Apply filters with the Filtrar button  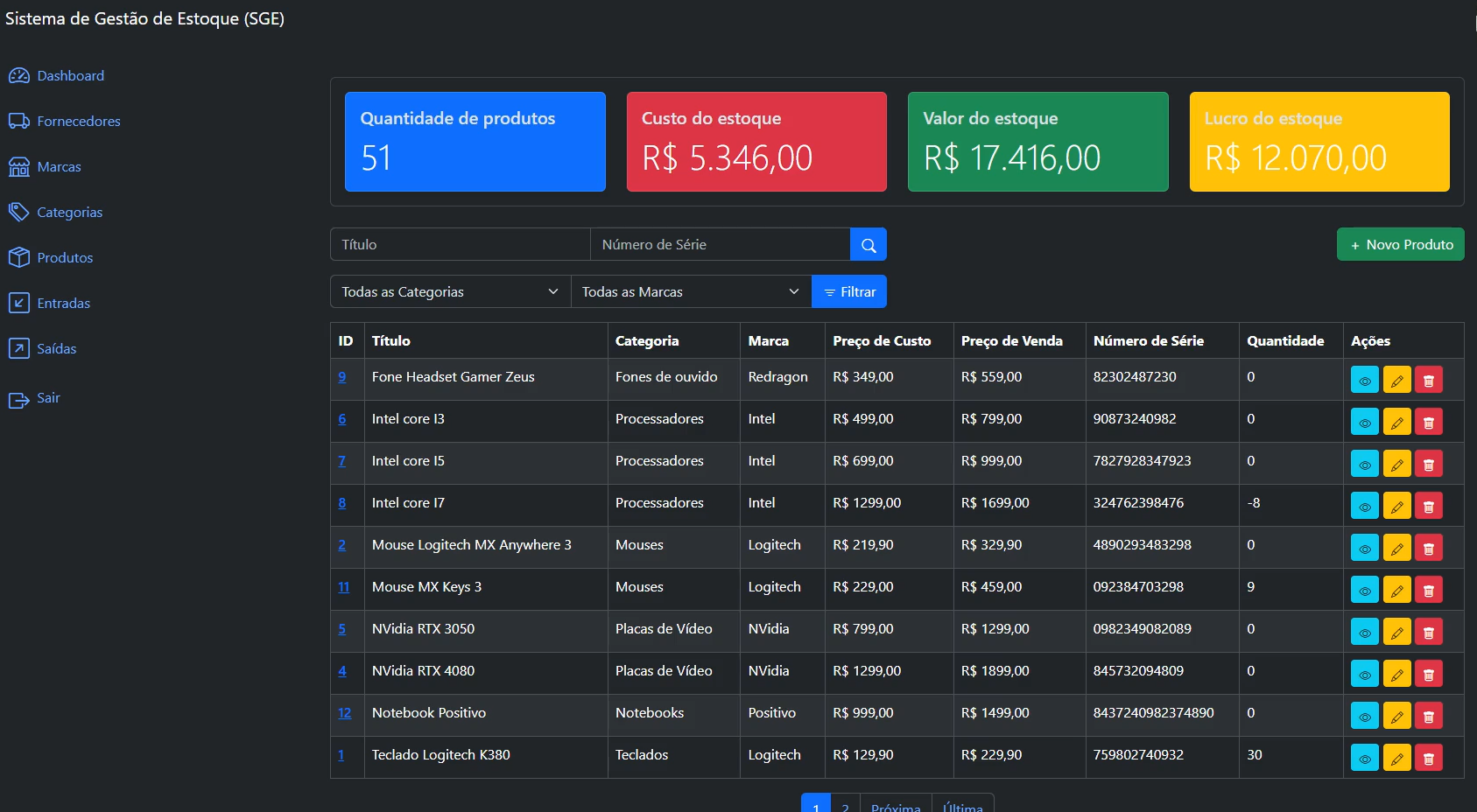[849, 292]
